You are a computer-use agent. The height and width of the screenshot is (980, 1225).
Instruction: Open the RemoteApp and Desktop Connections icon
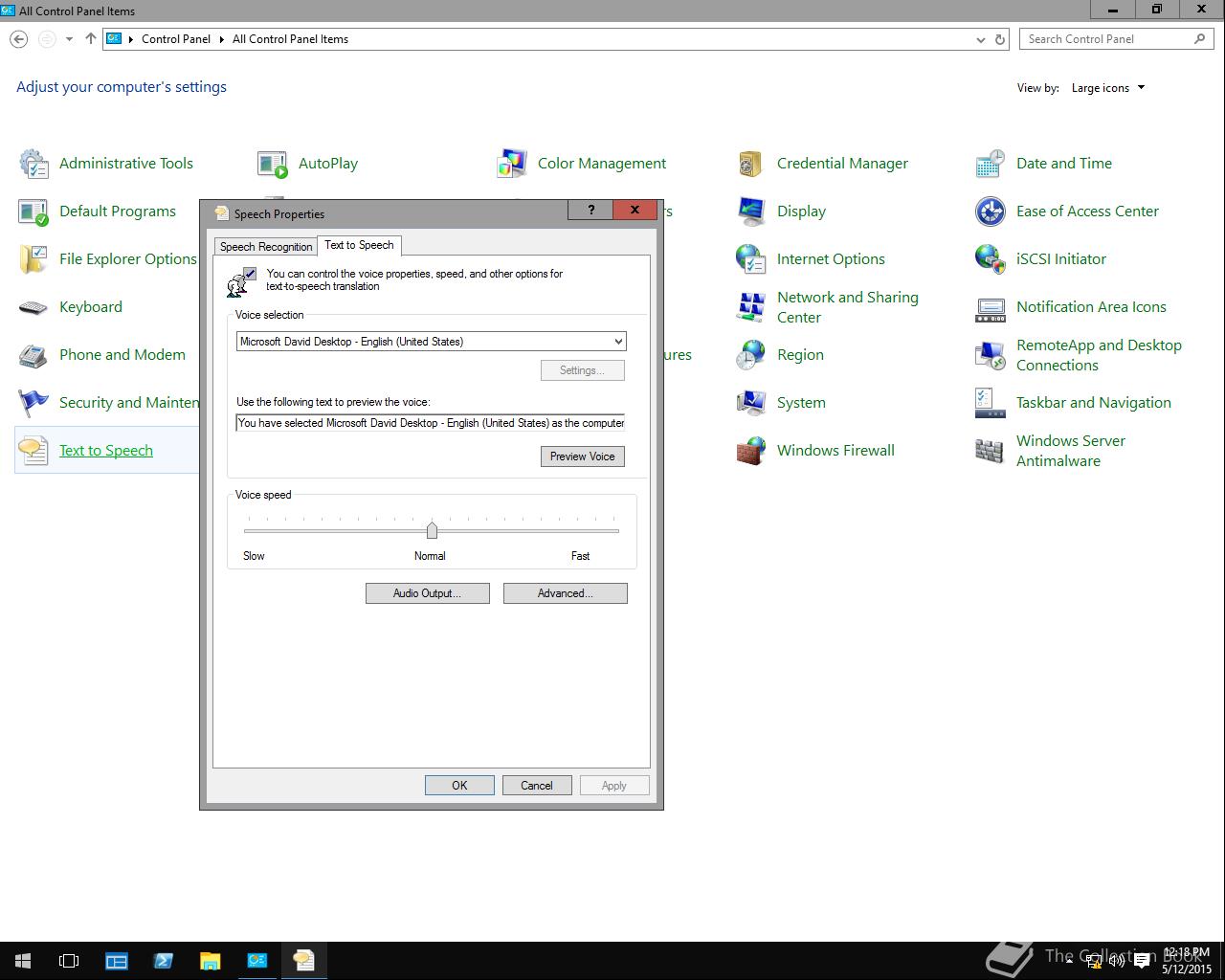click(991, 355)
